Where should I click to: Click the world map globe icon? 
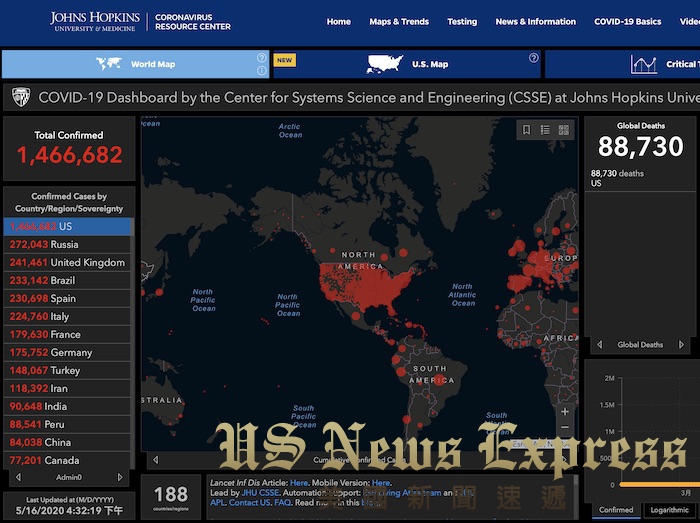click(109, 63)
